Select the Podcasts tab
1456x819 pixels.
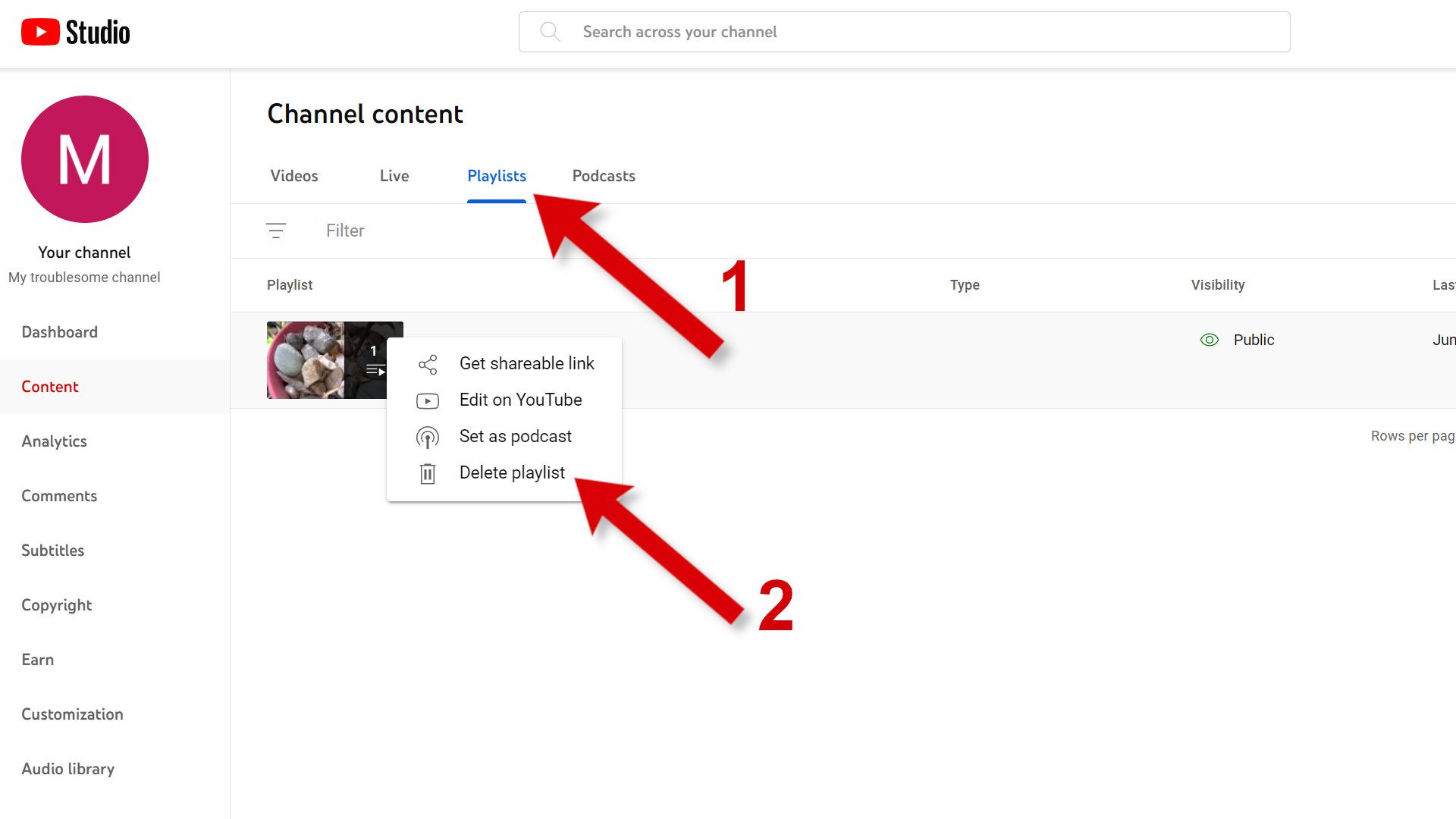pos(603,176)
